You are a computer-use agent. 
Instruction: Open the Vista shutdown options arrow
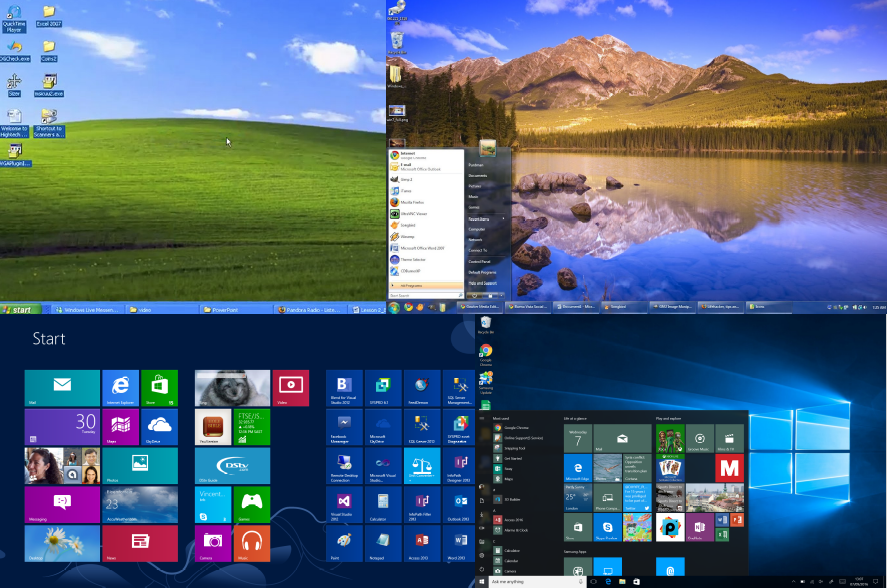tap(501, 295)
